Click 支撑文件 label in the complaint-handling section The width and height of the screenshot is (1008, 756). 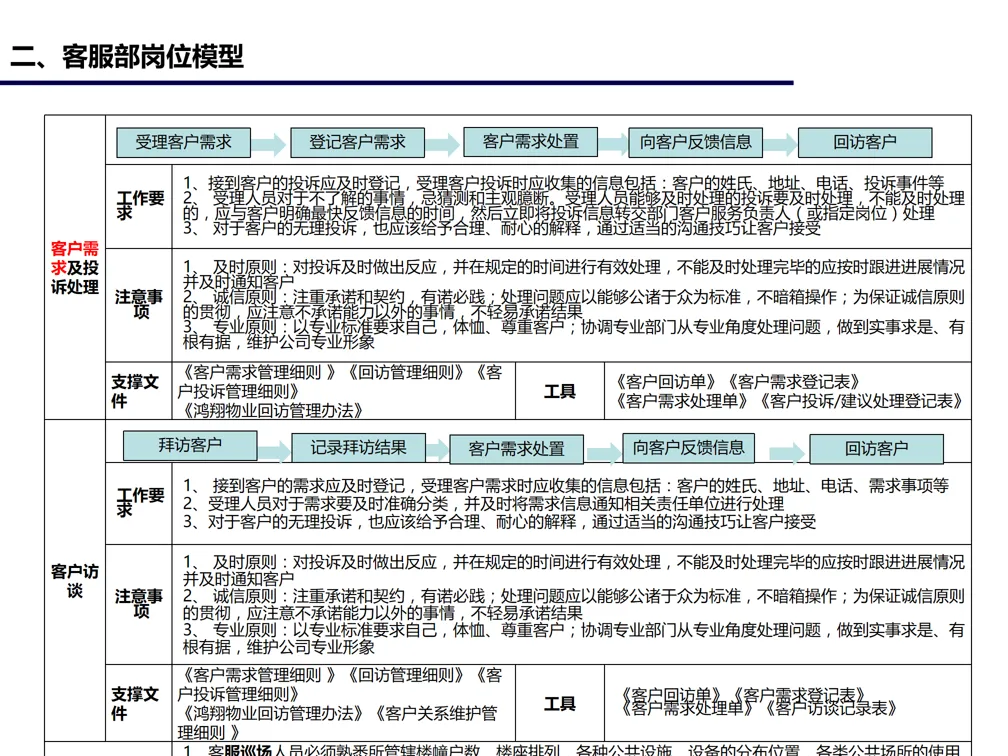[134, 391]
